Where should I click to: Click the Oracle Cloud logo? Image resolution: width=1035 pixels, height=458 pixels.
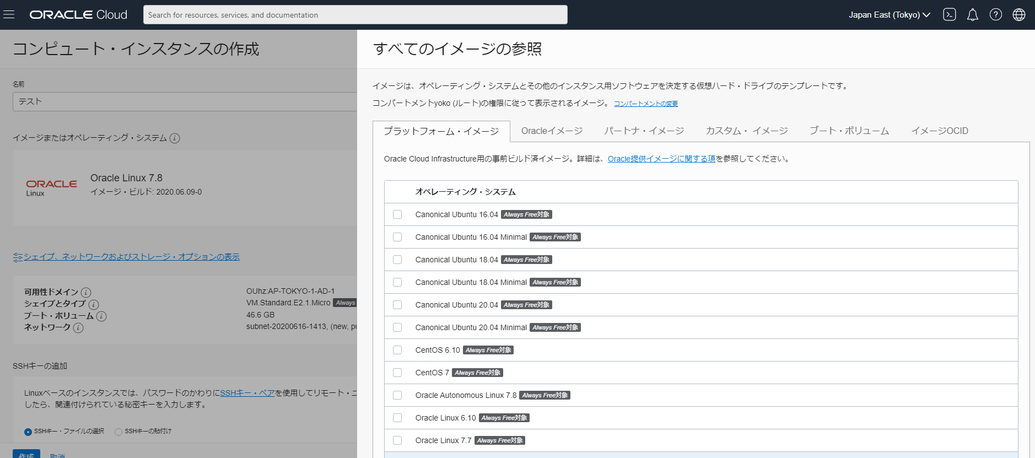(x=78, y=15)
